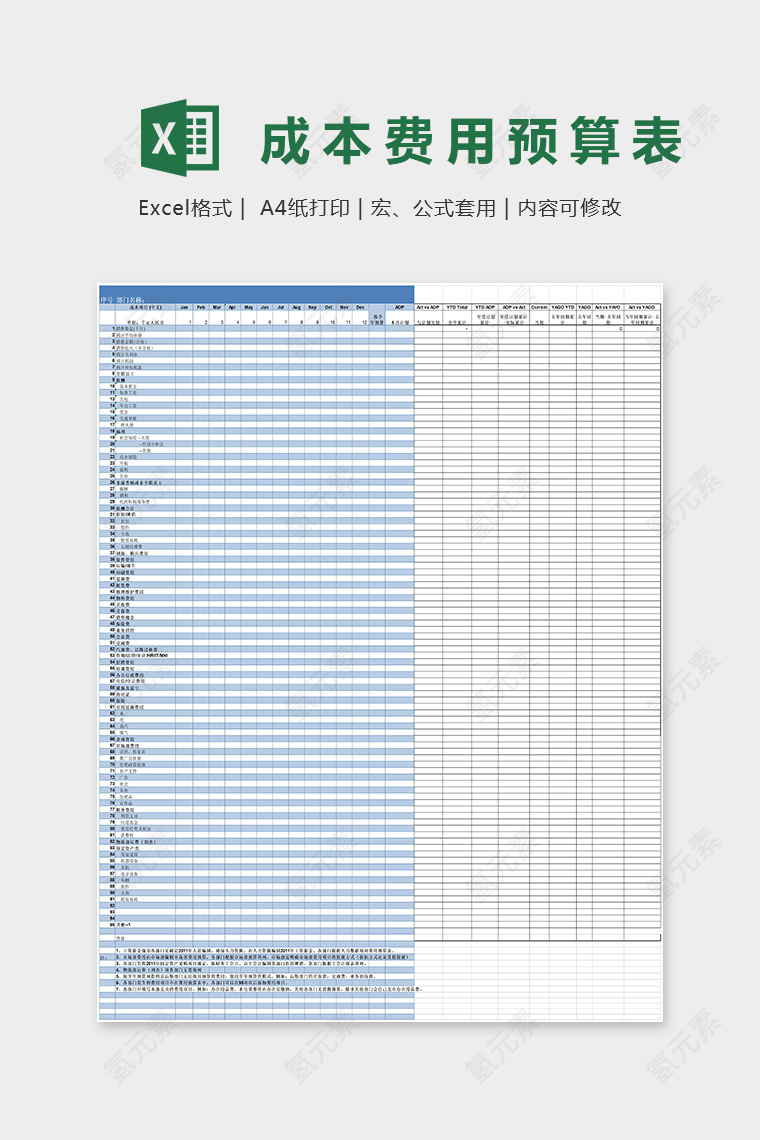Select the May column header
This screenshot has width=760, height=1140.
249,308
